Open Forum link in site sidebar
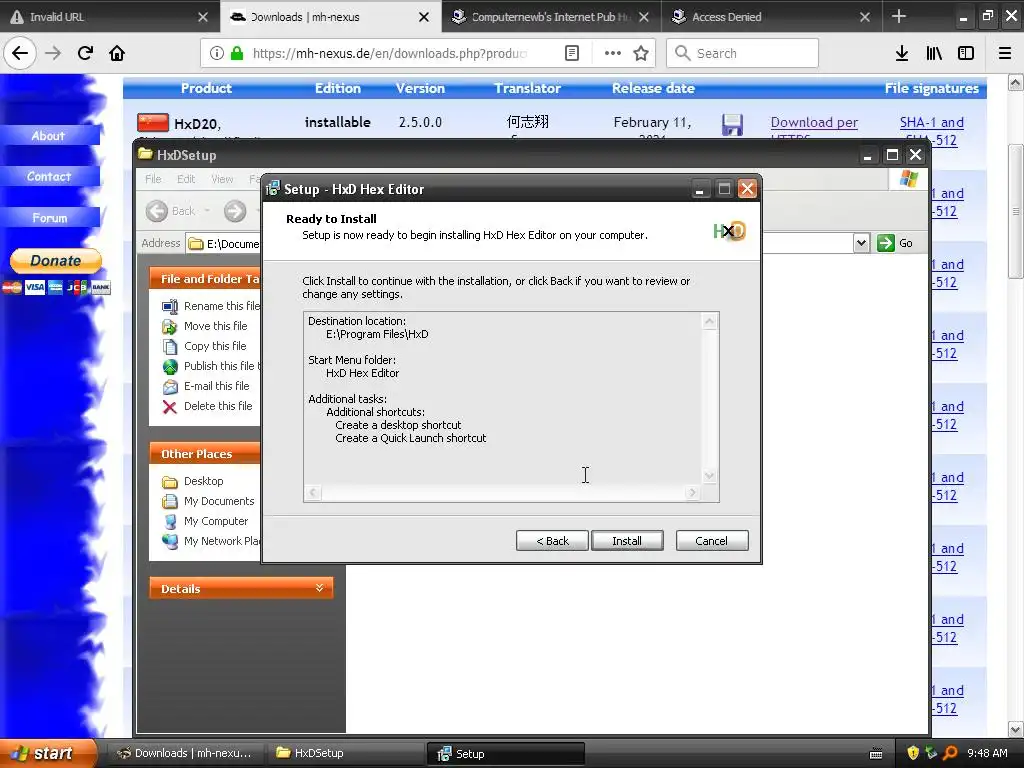The height and width of the screenshot is (768, 1024). [50, 217]
